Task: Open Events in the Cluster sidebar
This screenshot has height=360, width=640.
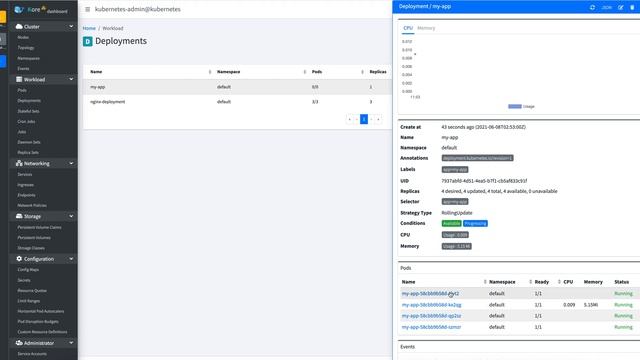Action: (23, 69)
